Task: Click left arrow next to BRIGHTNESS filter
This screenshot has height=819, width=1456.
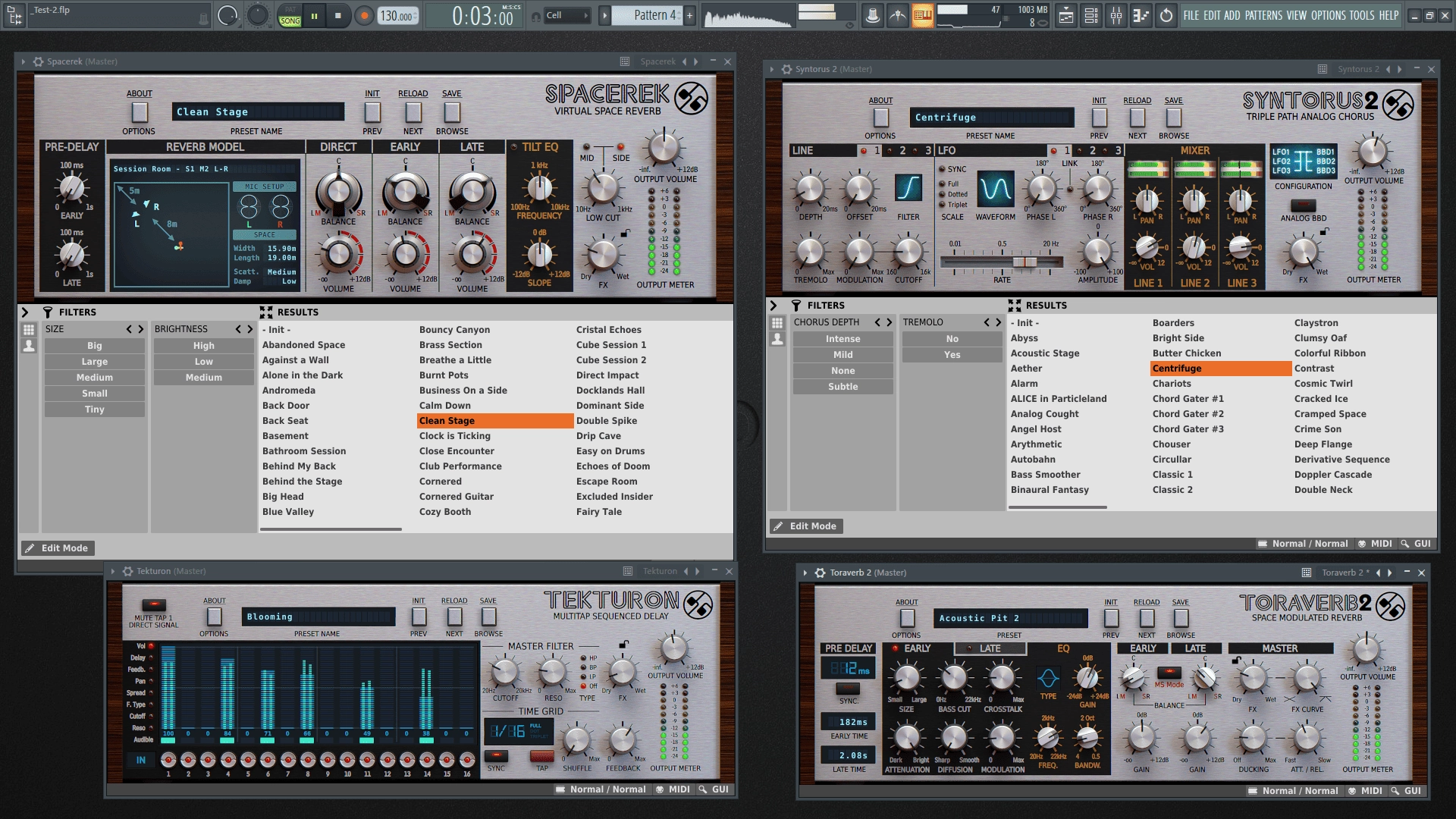Action: (238, 329)
